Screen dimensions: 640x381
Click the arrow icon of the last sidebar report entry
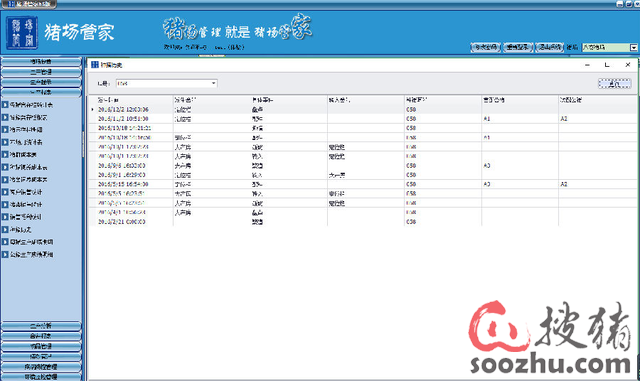(x=5, y=254)
